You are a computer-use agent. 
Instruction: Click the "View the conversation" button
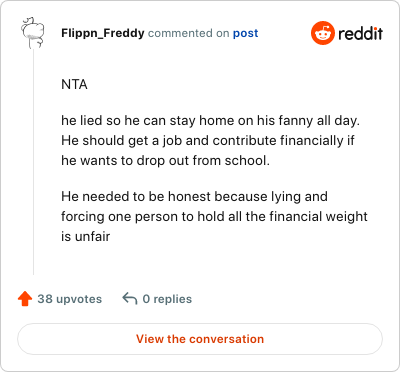tap(200, 339)
